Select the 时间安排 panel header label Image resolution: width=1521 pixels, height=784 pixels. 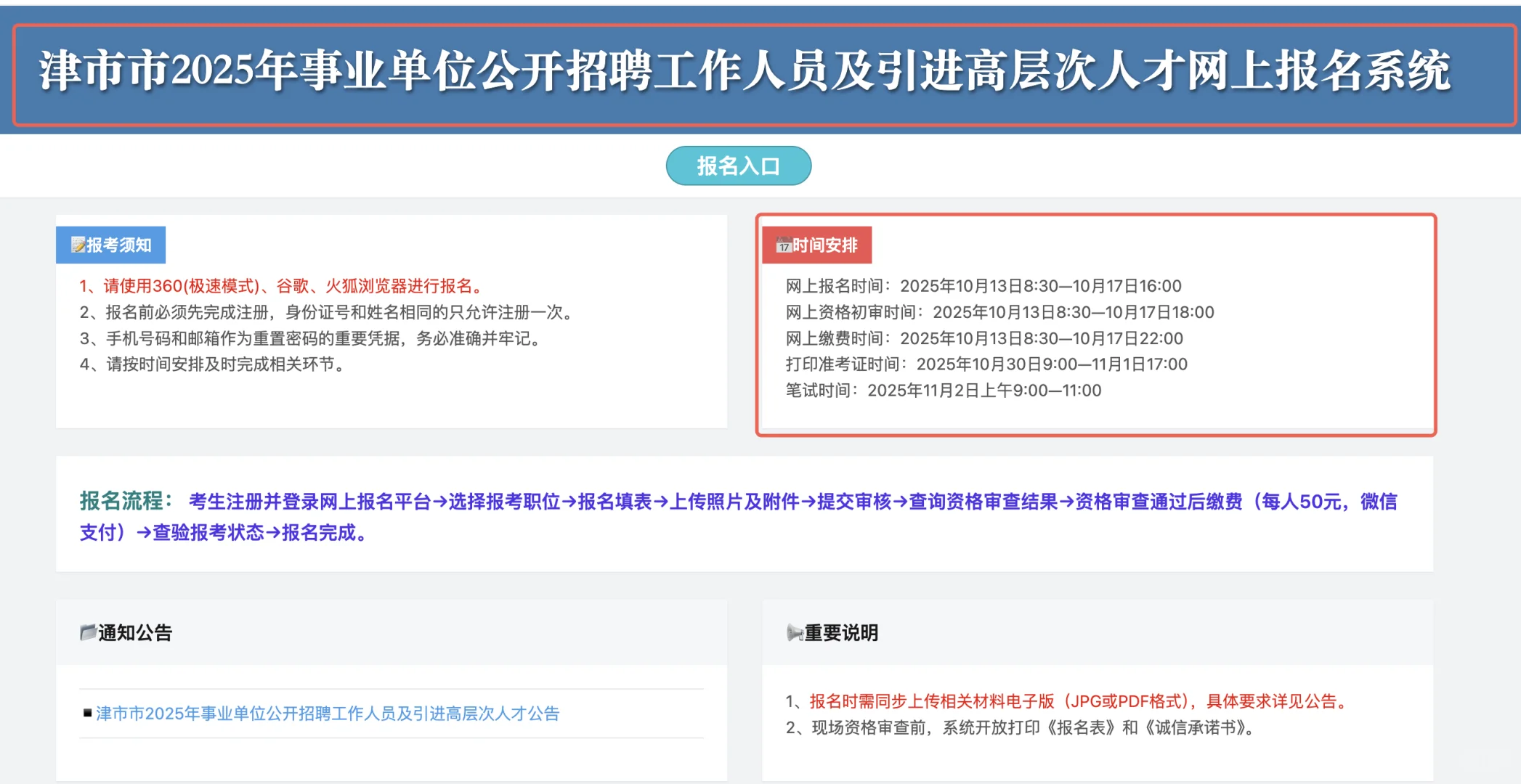tap(828, 245)
